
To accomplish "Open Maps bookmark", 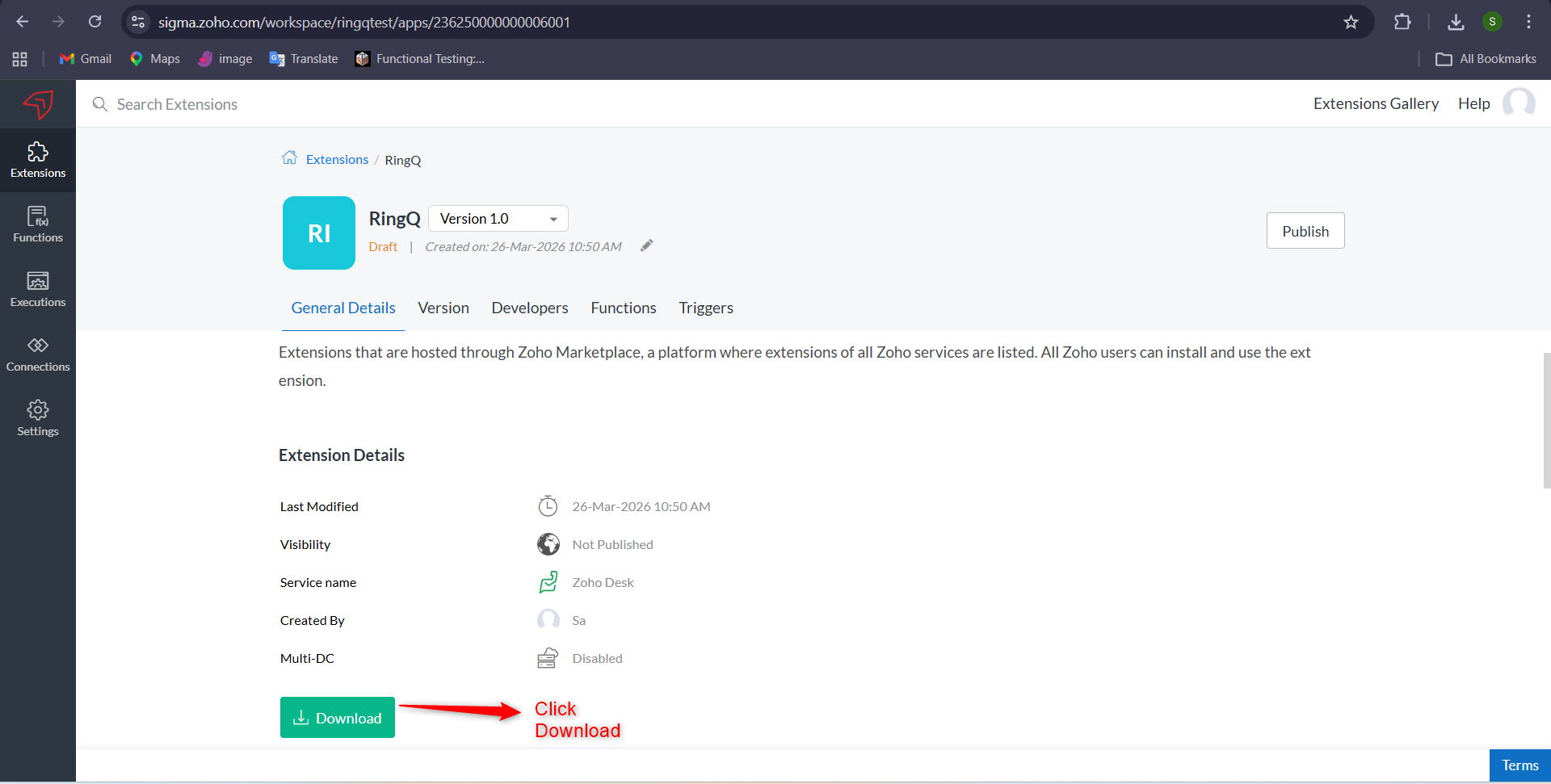I will (x=154, y=59).
